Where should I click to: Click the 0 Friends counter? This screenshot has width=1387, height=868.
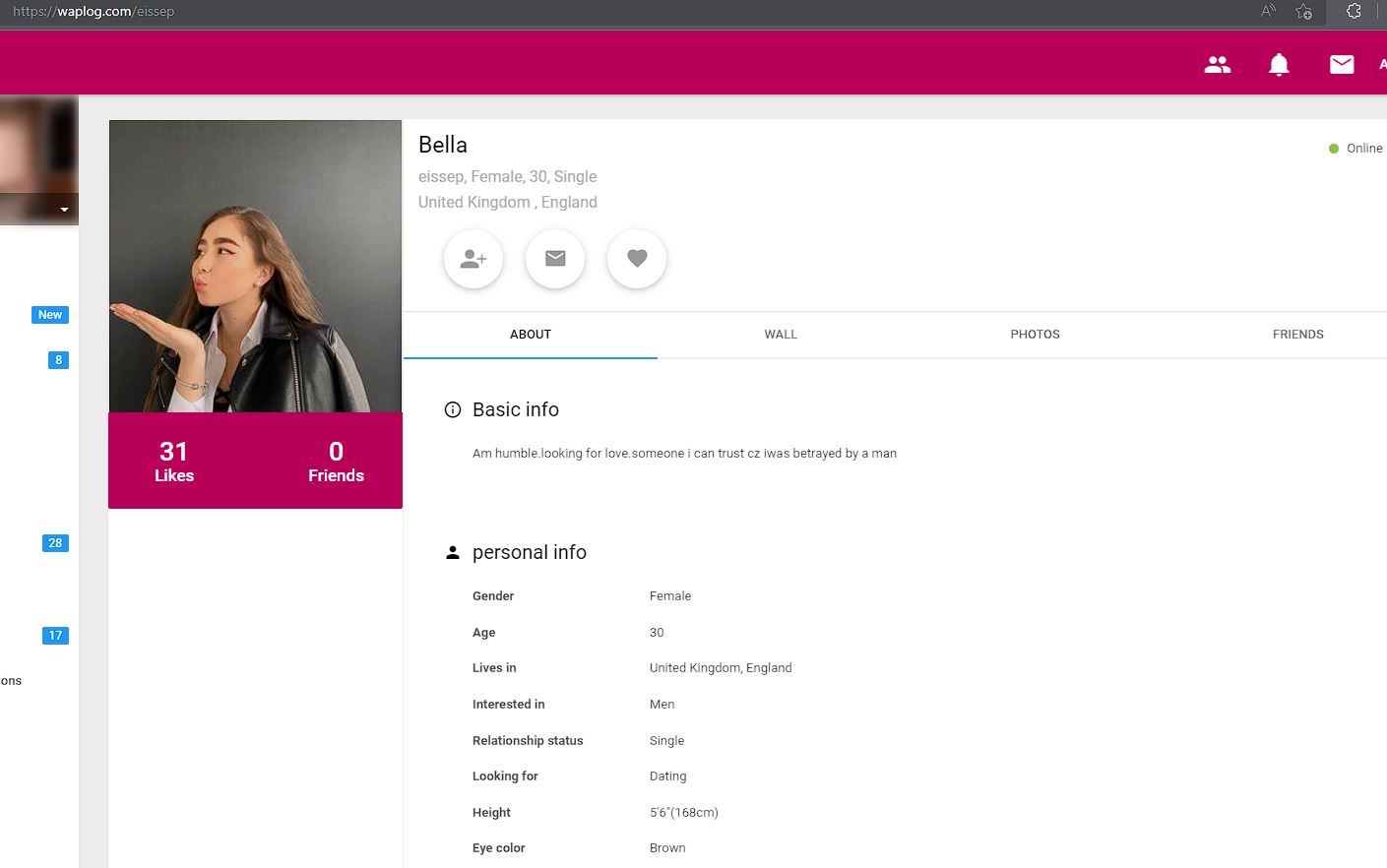click(336, 462)
